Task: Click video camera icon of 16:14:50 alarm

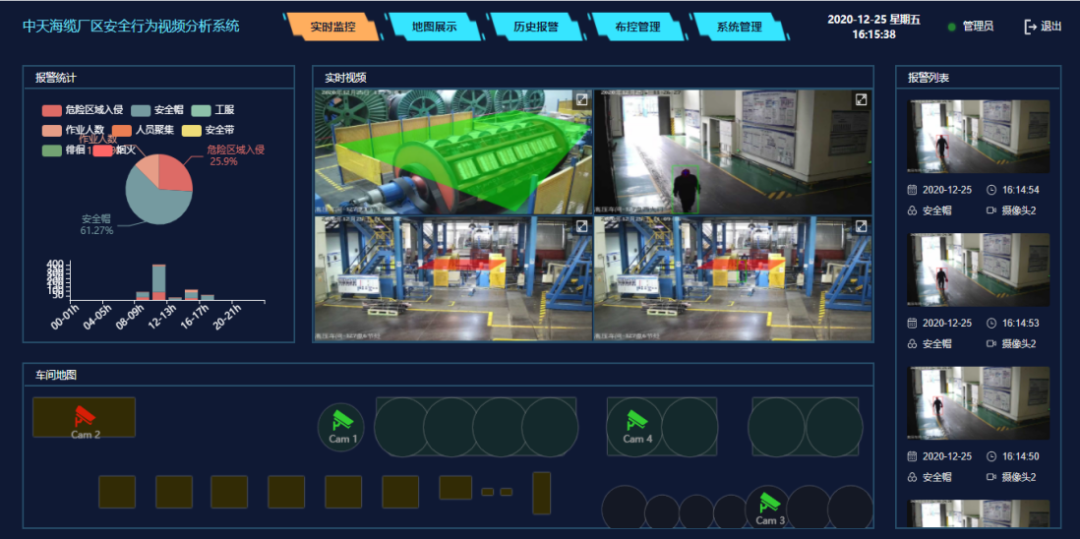Action: (x=992, y=476)
